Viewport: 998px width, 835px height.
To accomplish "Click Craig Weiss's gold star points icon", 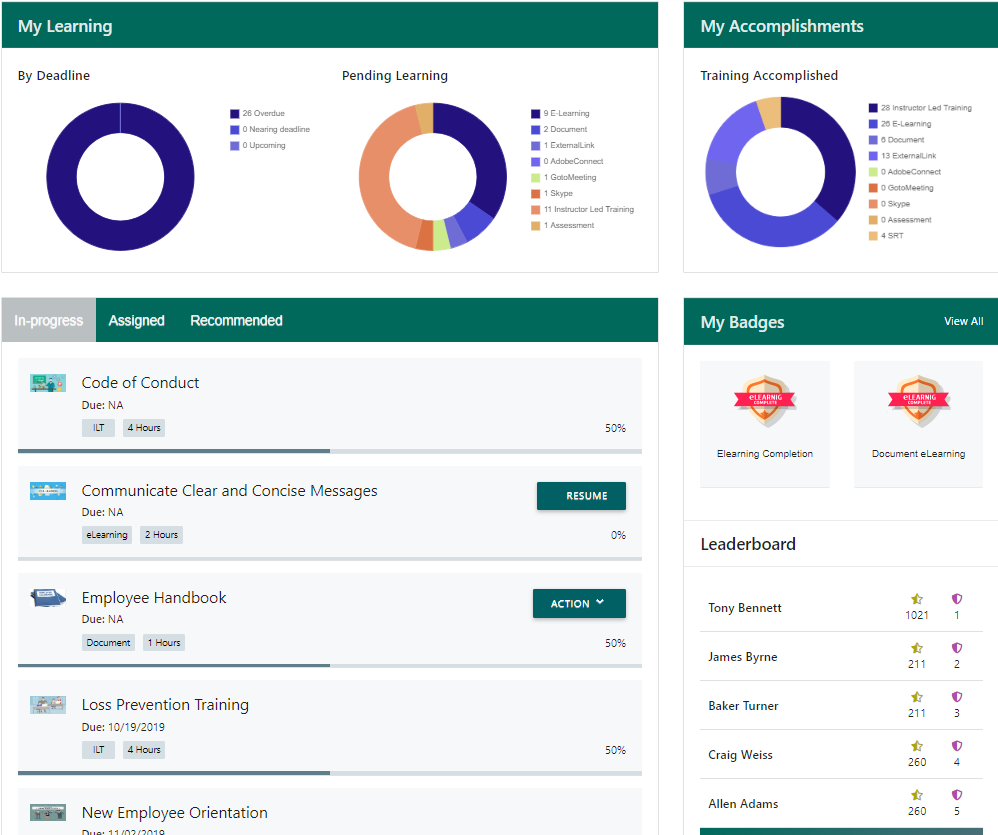I will [917, 746].
